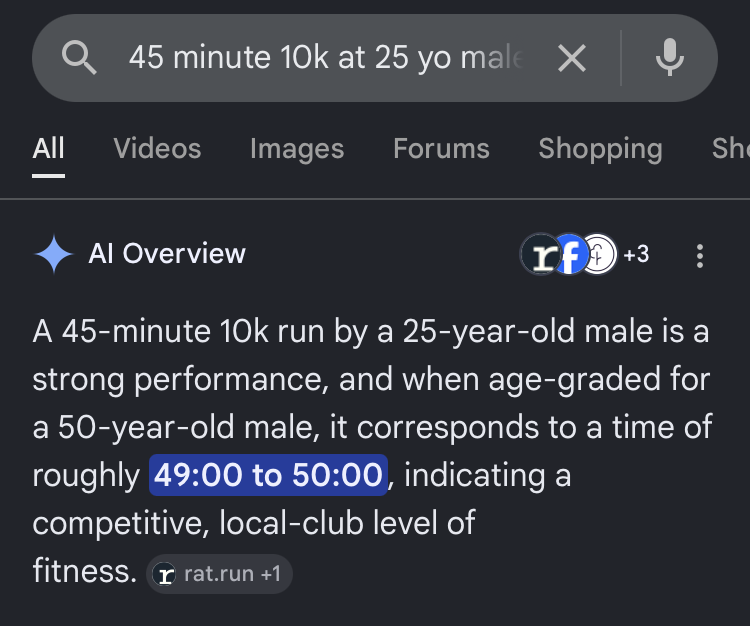Screen dimensions: 750x626
Task: Switch to the Videos tab
Action: coord(157,148)
